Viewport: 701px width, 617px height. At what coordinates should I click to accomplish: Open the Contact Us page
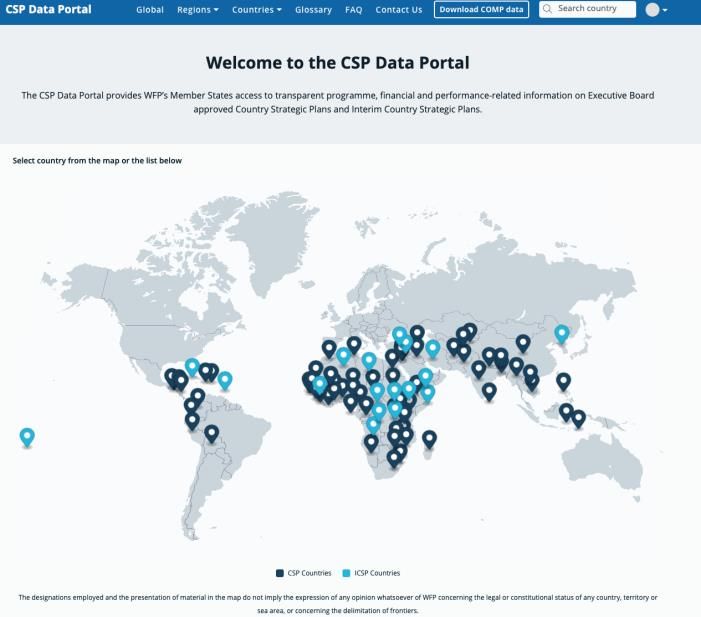coord(399,9)
